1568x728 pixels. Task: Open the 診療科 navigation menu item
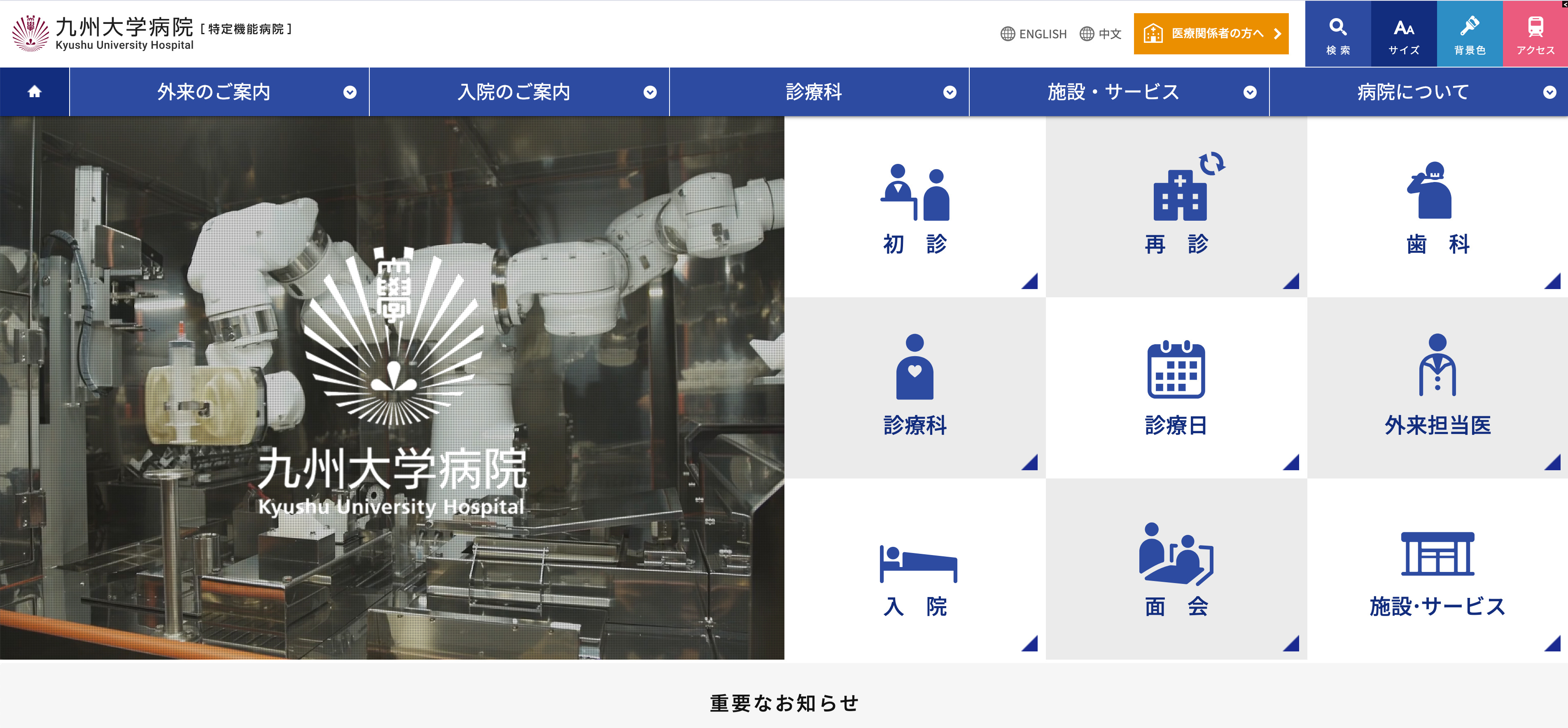point(813,93)
